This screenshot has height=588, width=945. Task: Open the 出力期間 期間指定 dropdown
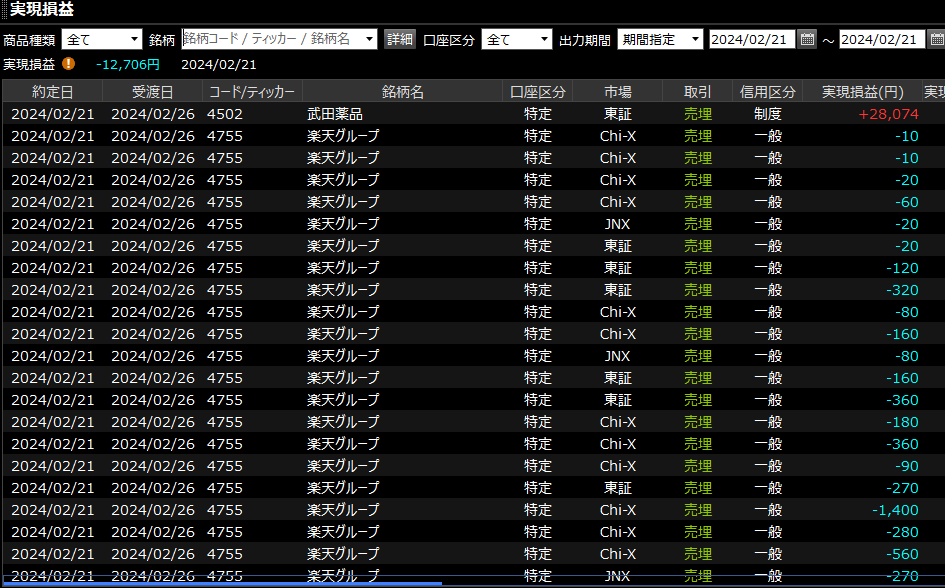pos(660,40)
